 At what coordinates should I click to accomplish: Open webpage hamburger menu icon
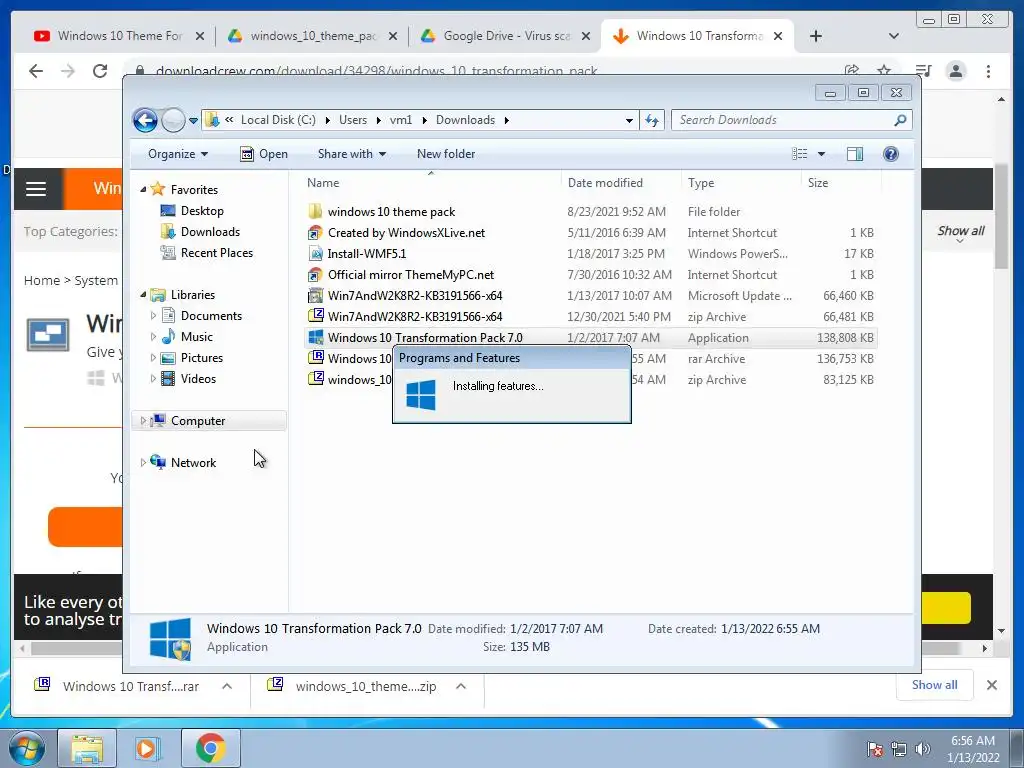pos(36,189)
